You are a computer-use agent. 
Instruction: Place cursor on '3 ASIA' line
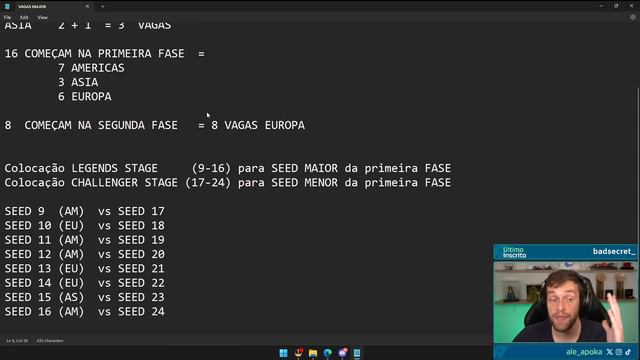point(78,82)
